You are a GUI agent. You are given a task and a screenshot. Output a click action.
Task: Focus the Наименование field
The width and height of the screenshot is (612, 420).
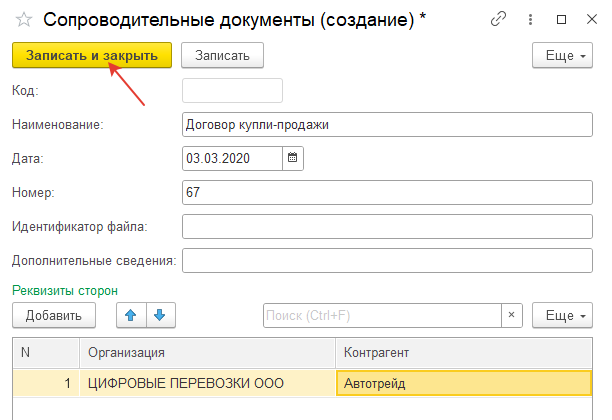387,125
